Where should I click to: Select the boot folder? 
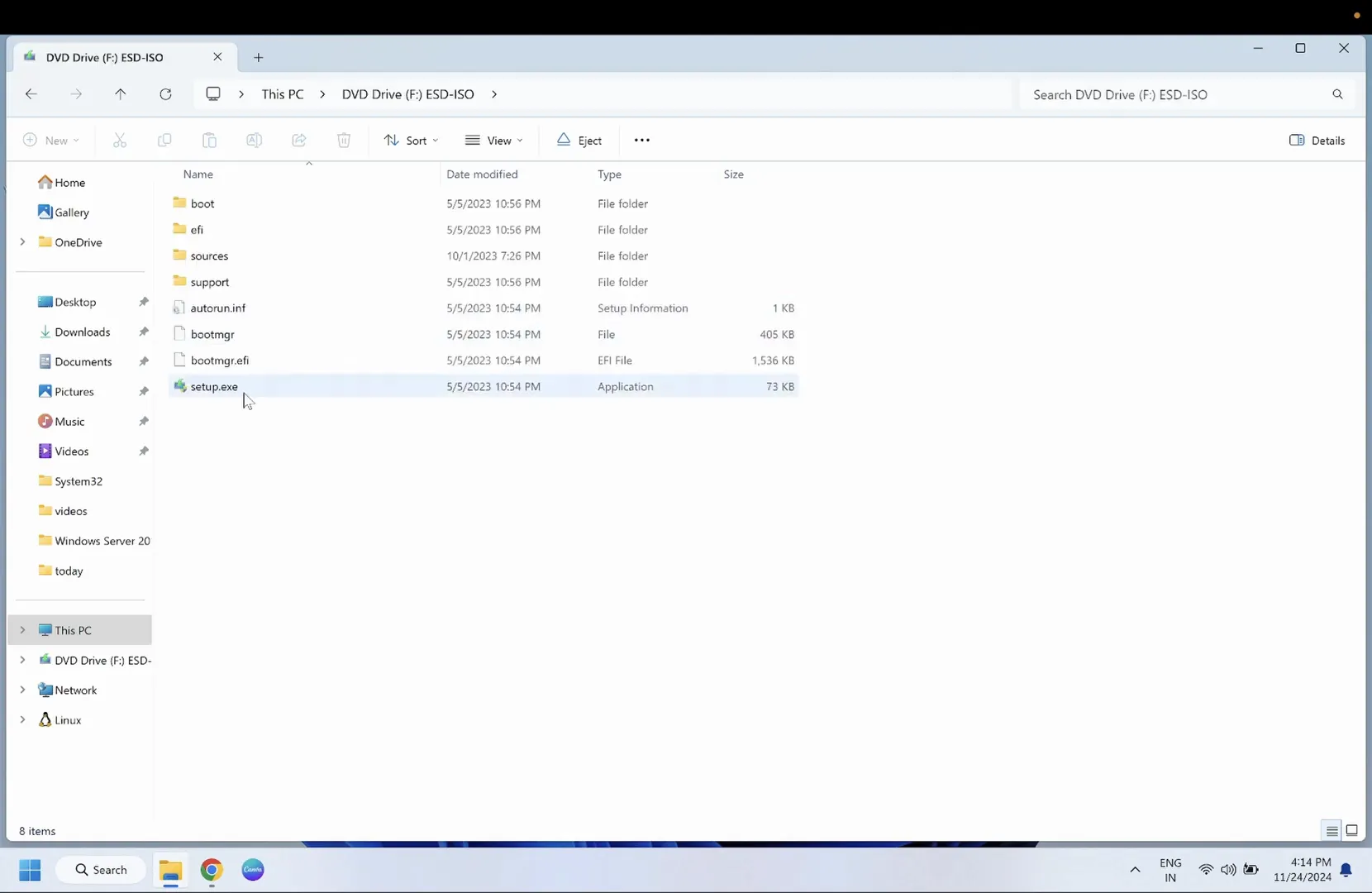(x=483, y=203)
